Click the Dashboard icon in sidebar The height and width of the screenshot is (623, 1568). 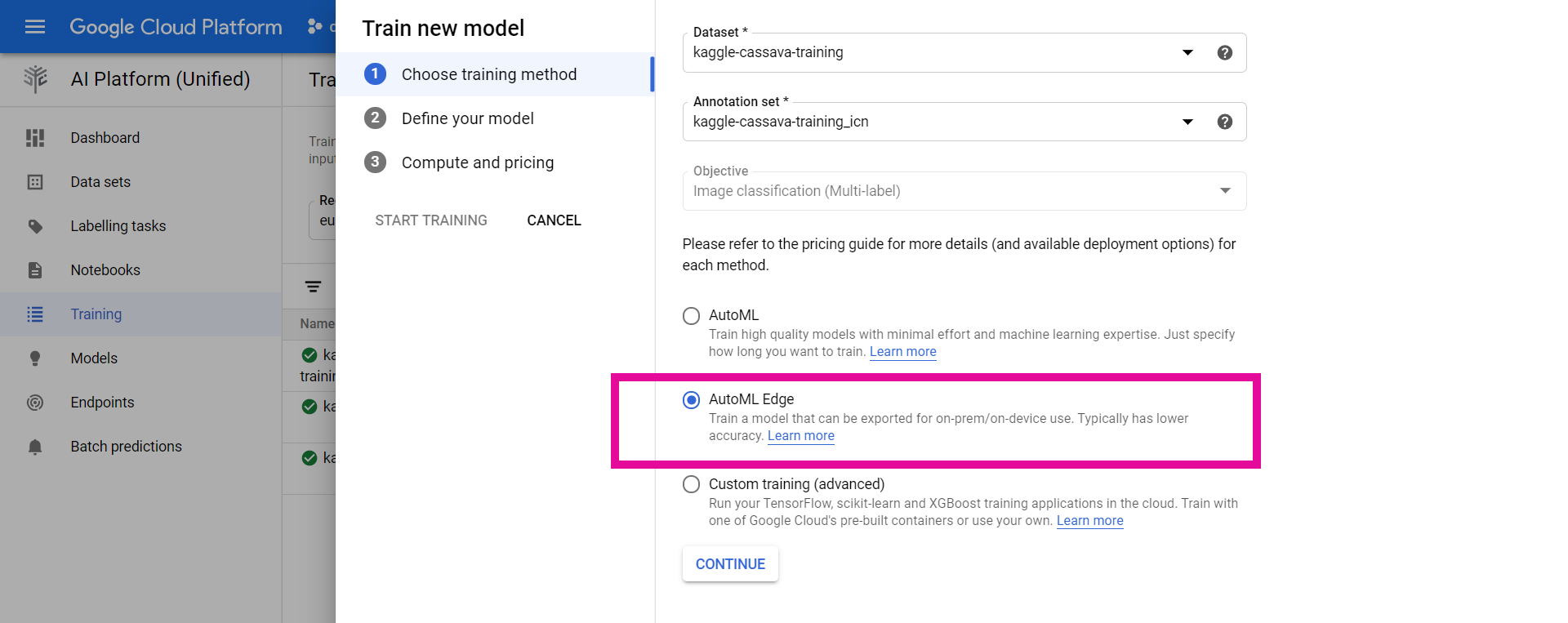(x=35, y=138)
